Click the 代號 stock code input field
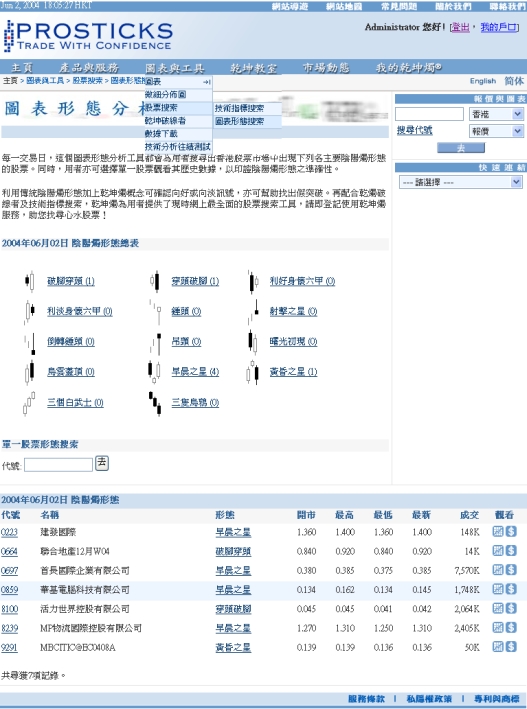Screen dimensions: 527x709 point(58,465)
